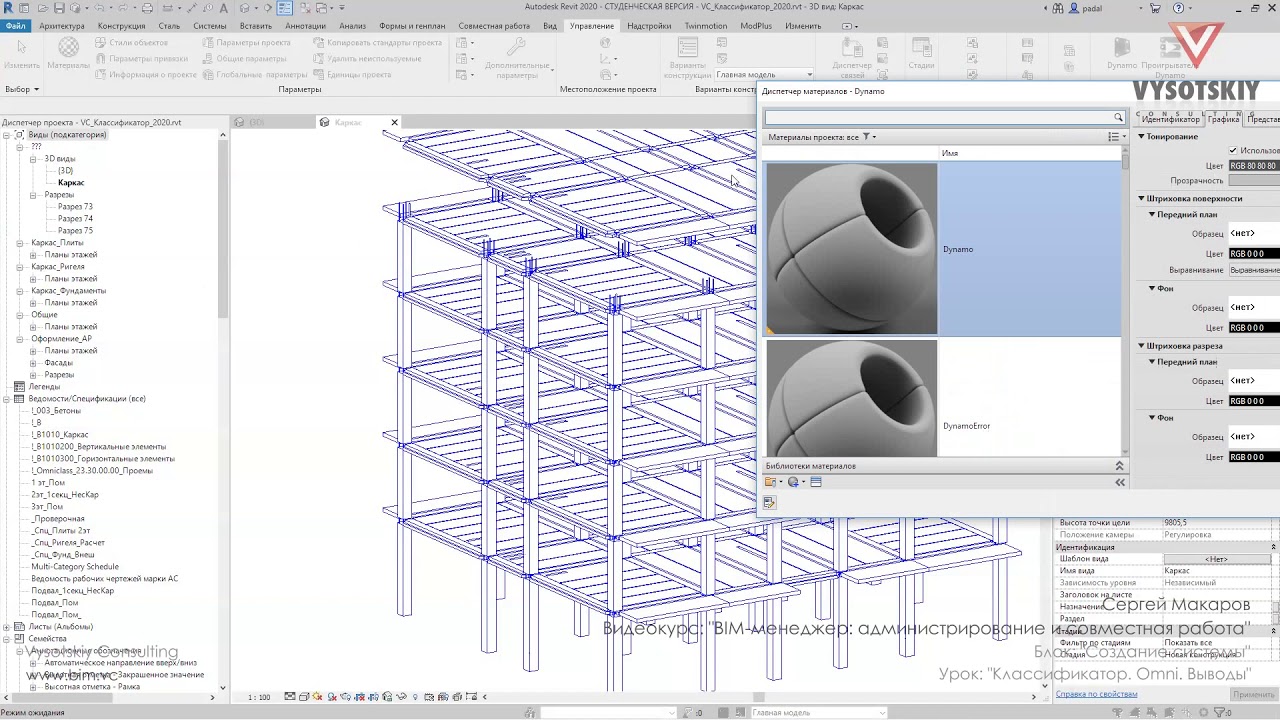Collapse the material editor panel double arrow
Image resolution: width=1280 pixels, height=720 pixels.
1120,482
